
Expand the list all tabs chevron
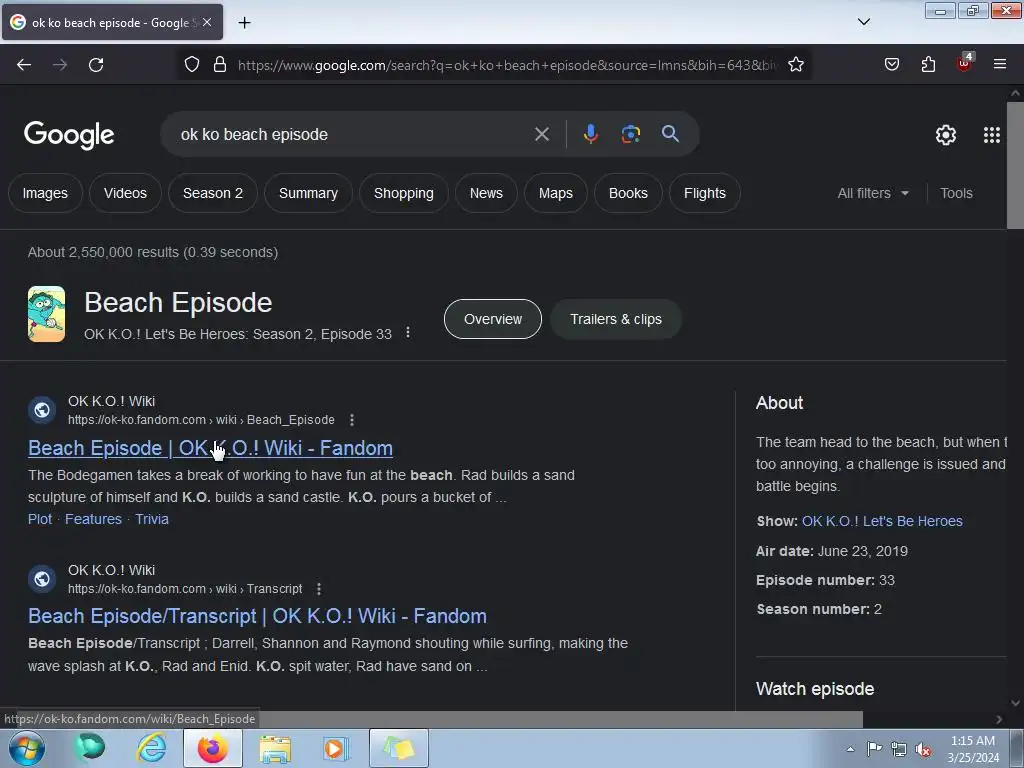[x=863, y=22]
